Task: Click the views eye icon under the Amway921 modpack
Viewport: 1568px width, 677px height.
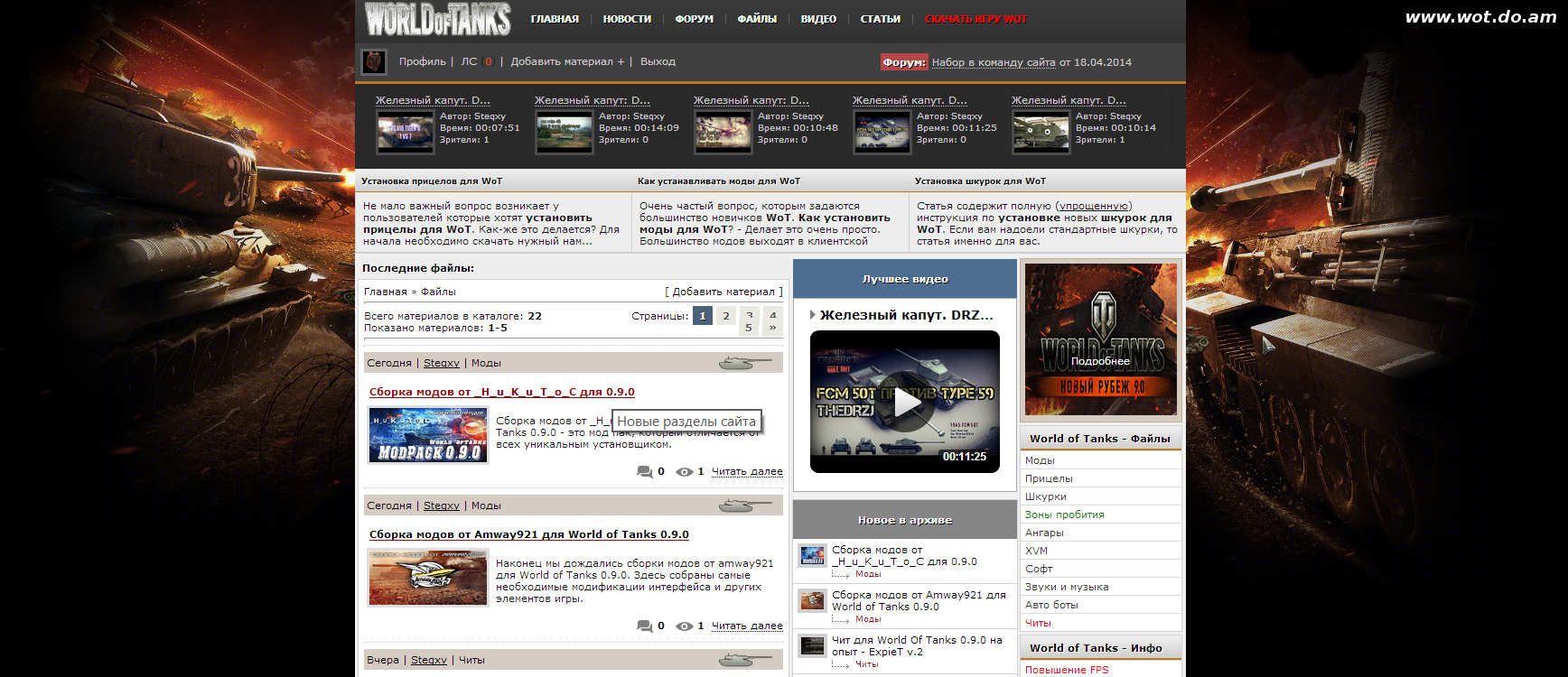Action: click(x=685, y=626)
